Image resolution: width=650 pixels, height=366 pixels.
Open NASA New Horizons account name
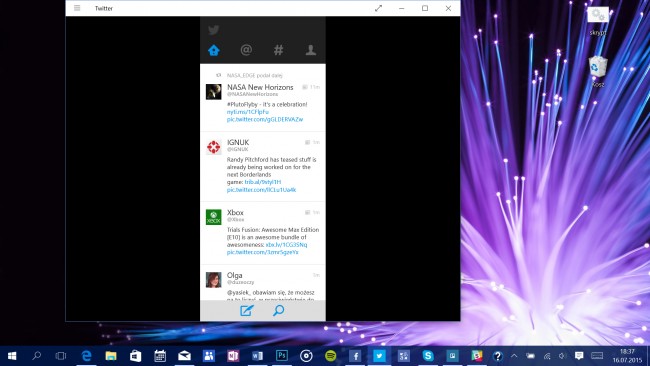(x=260, y=87)
